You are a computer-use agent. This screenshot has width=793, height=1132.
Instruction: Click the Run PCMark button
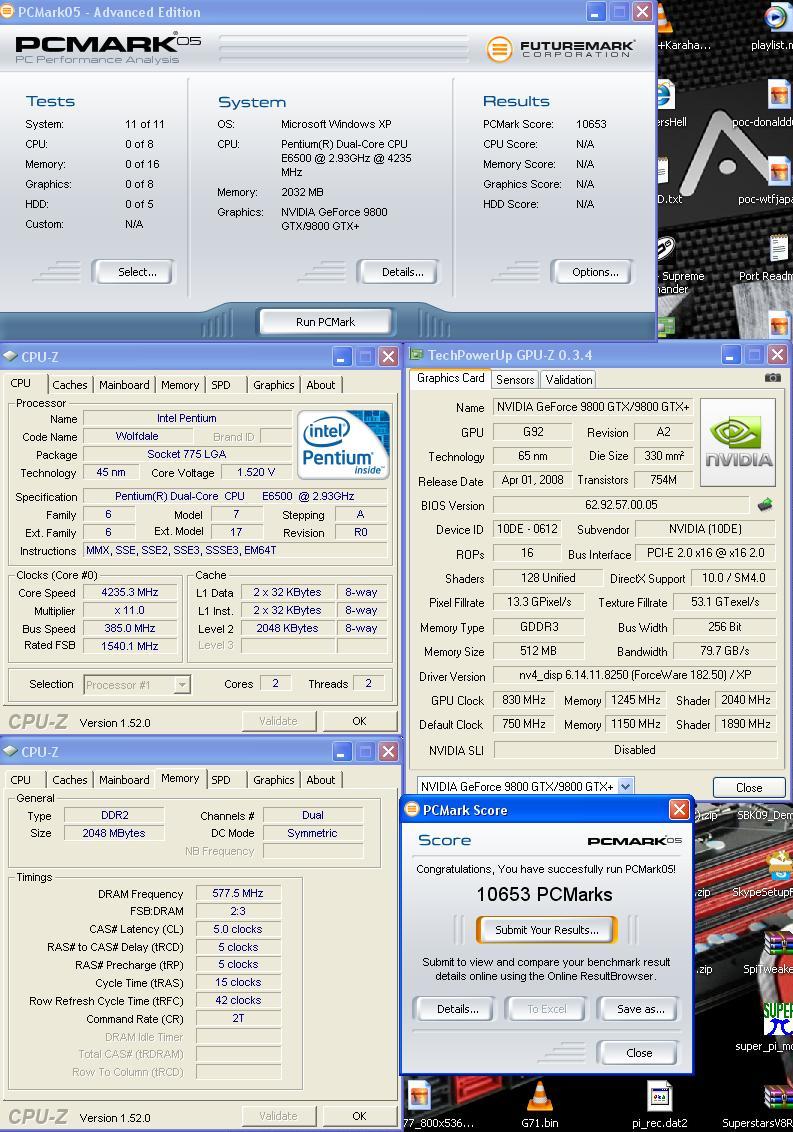pyautogui.click(x=325, y=322)
